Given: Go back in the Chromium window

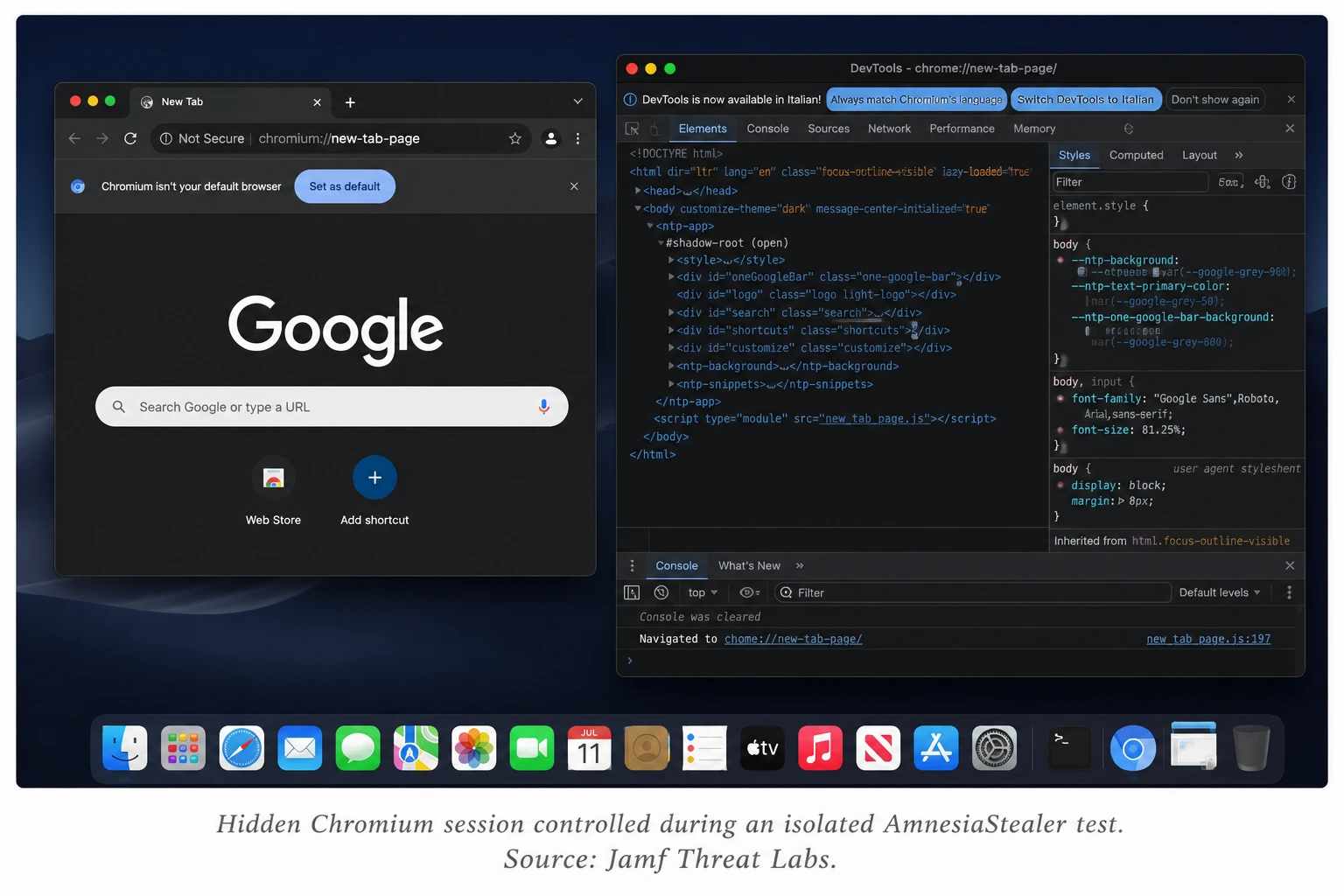Looking at the screenshot, I should pos(74,138).
